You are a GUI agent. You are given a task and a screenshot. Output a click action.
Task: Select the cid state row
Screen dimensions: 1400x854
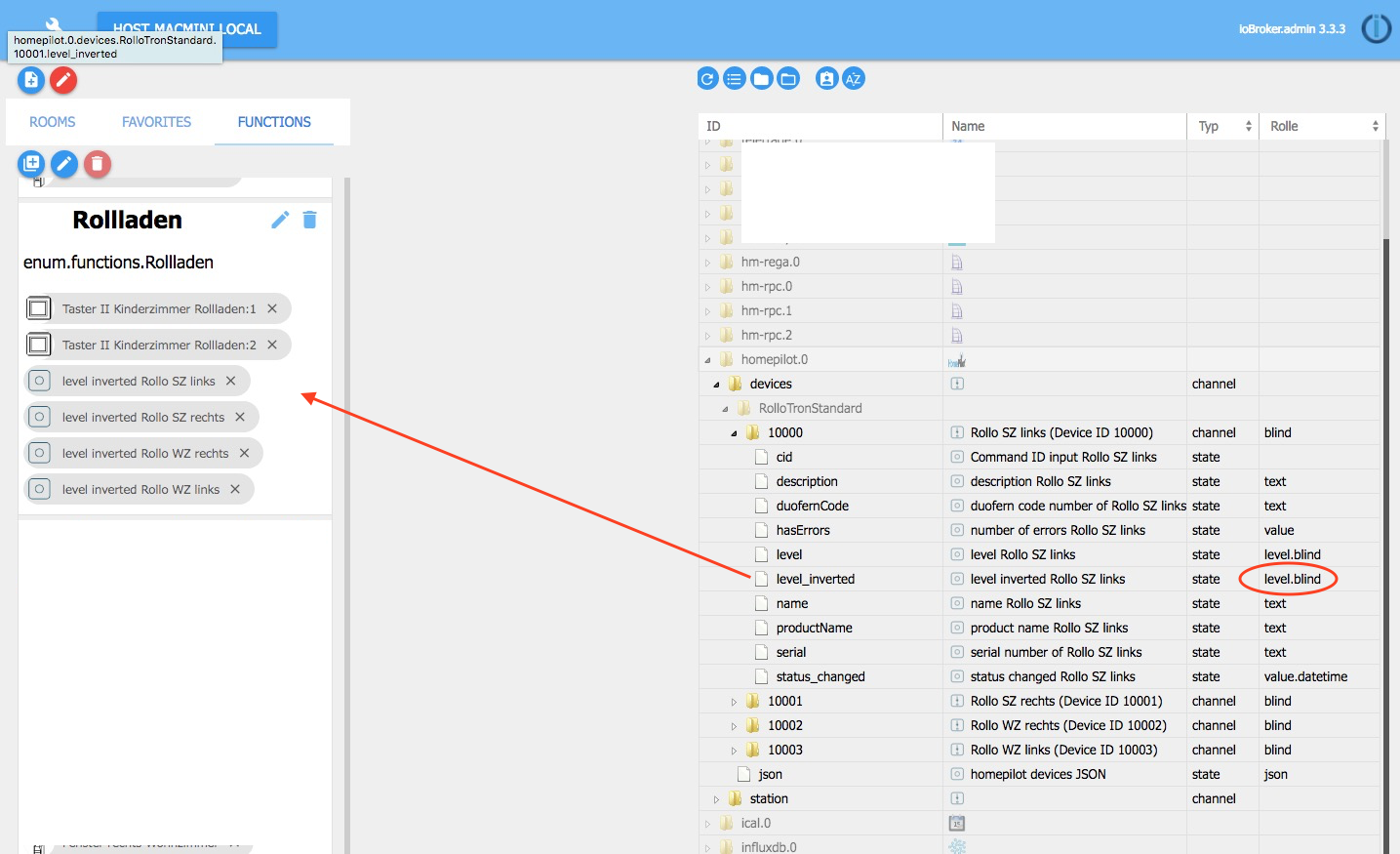1041,457
